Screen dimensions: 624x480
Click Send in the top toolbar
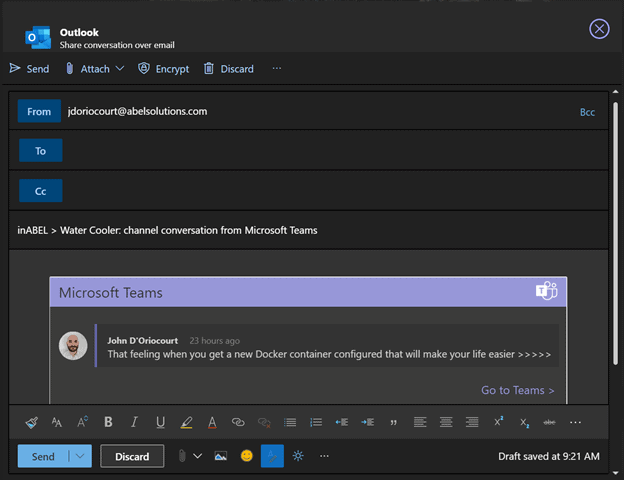(x=29, y=69)
